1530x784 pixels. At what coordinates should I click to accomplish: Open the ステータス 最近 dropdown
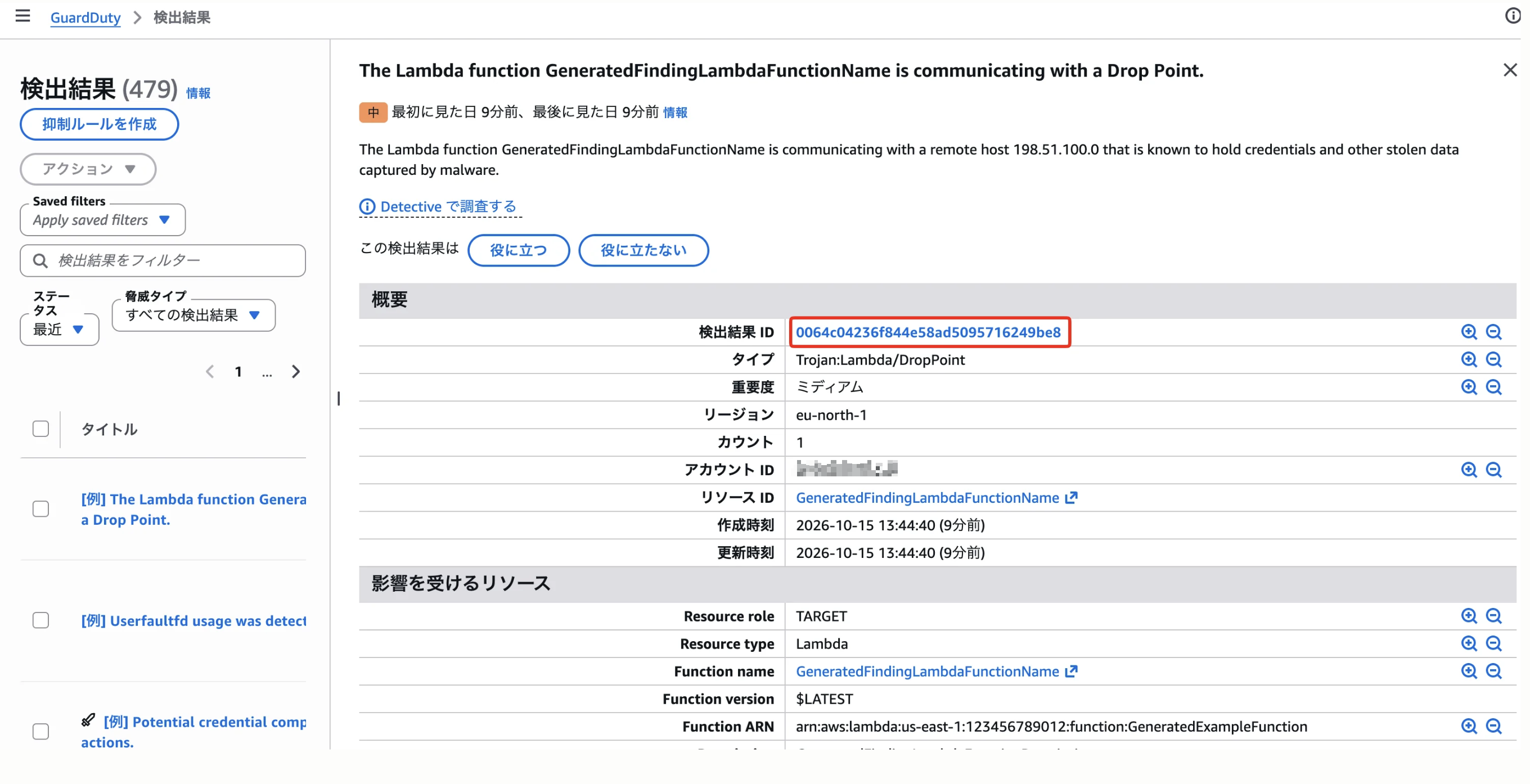[60, 330]
